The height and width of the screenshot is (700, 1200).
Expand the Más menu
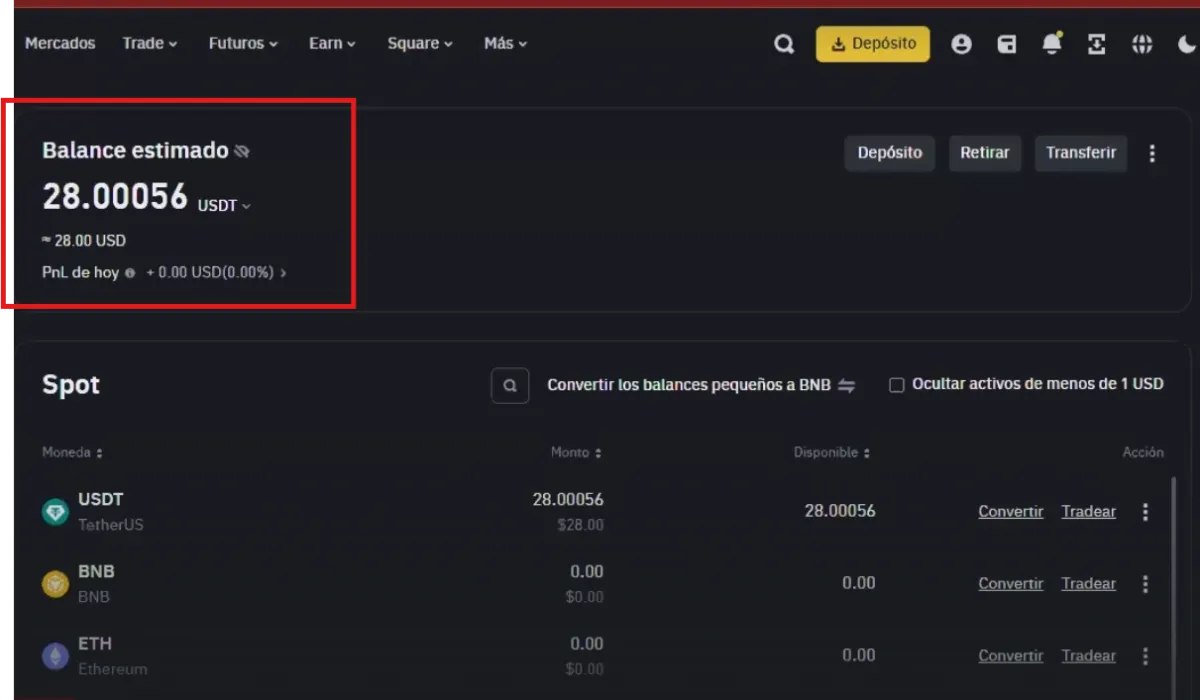click(x=505, y=43)
